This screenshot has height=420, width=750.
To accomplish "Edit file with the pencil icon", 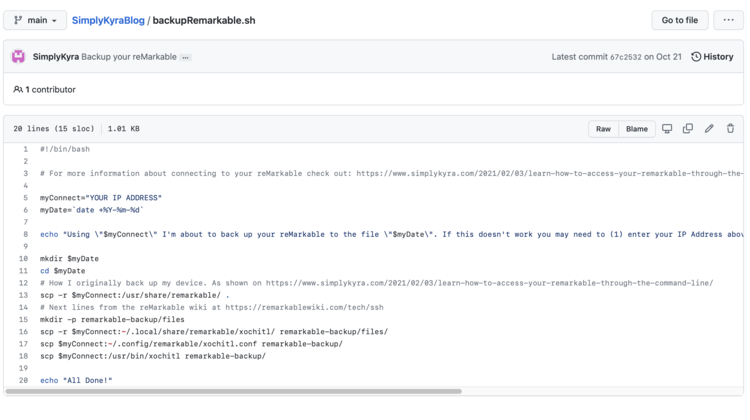I will [709, 128].
